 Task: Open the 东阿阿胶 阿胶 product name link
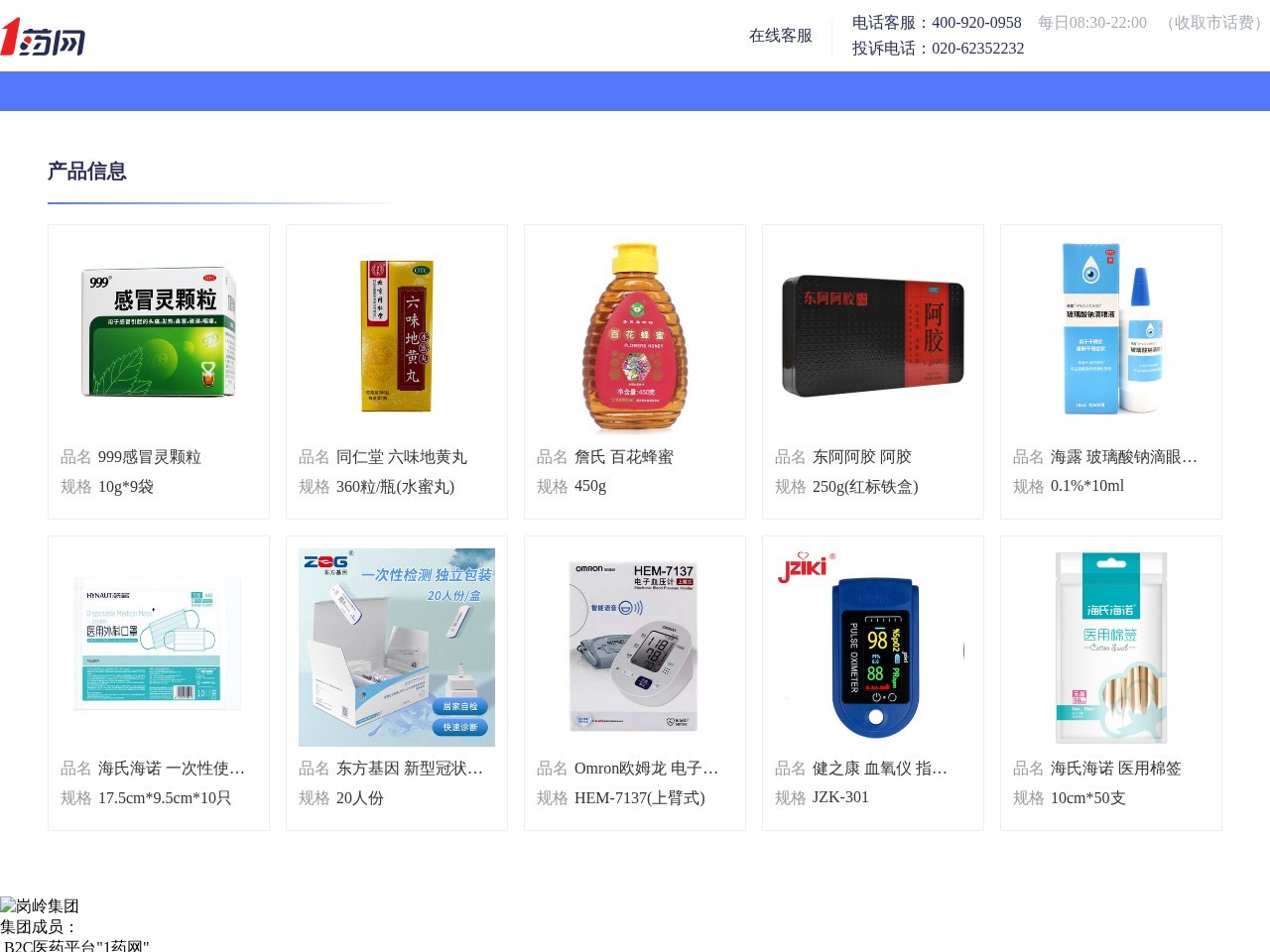(861, 457)
